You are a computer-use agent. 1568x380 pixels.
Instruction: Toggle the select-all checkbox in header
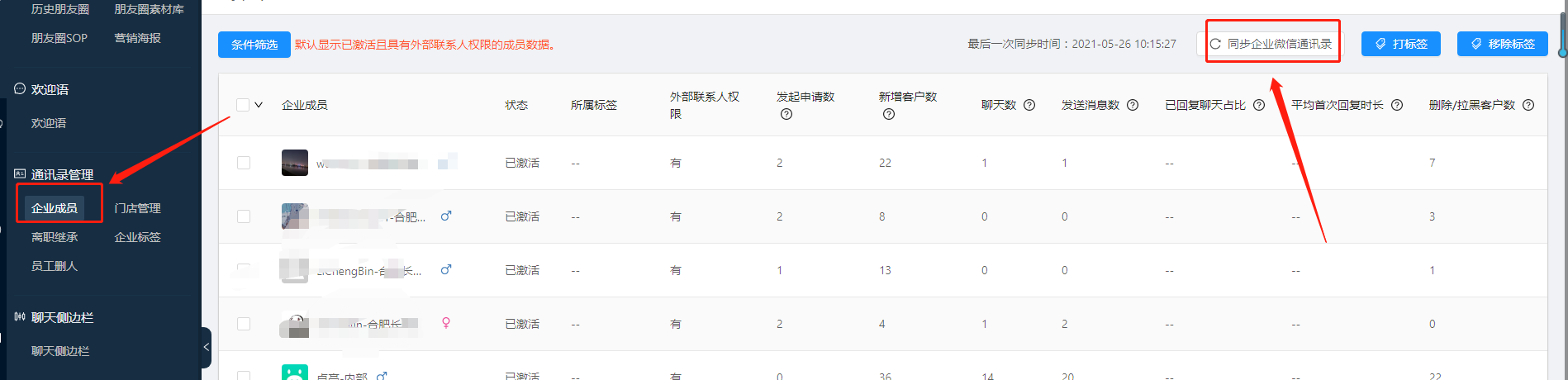pos(243,105)
